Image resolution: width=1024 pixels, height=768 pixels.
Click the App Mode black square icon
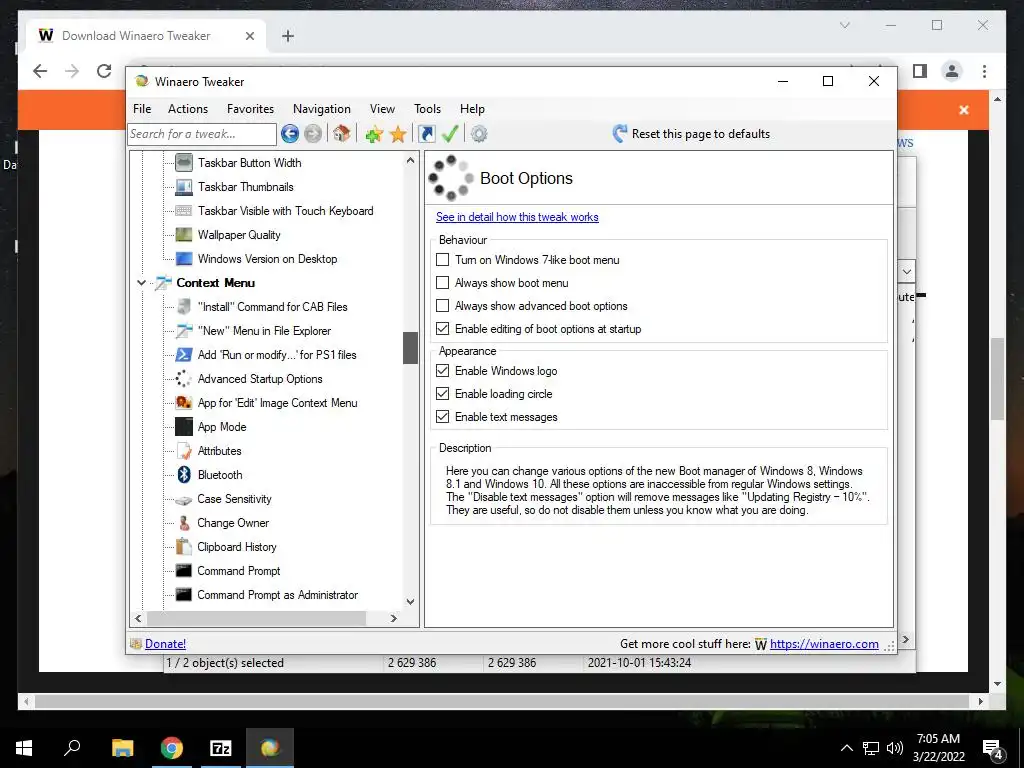184,426
